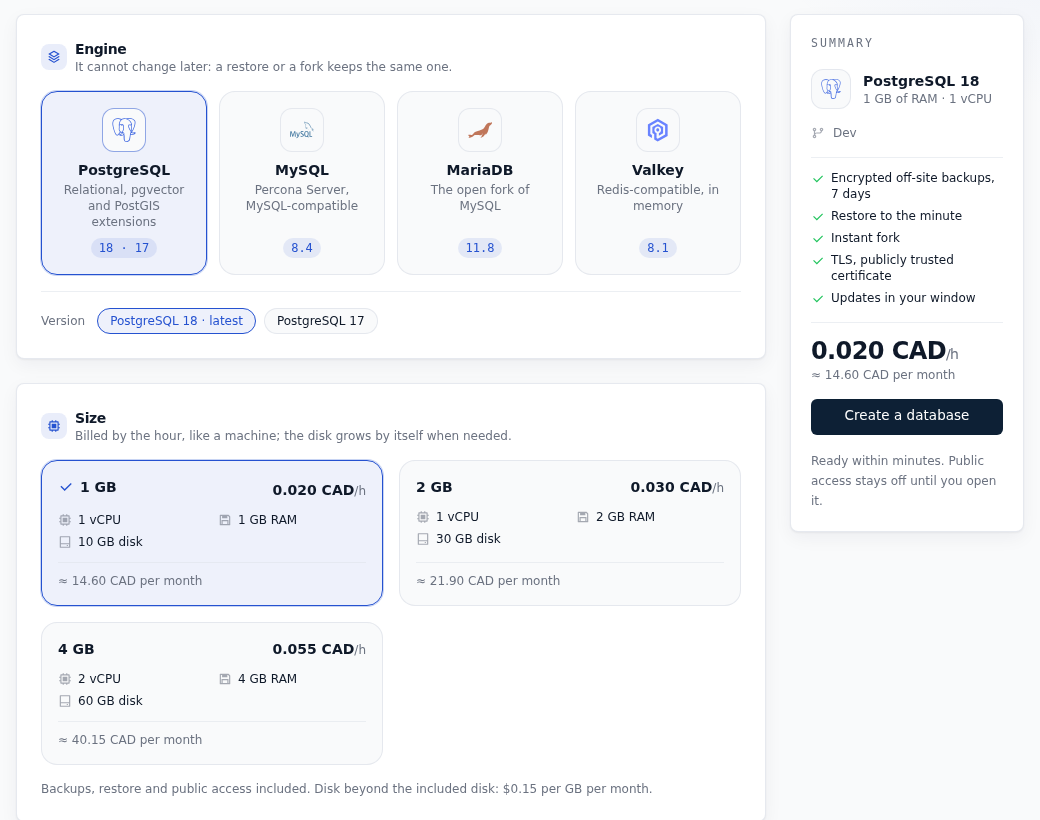
Task: Click checkmark beside Restore to the minute
Action: [x=818, y=216]
